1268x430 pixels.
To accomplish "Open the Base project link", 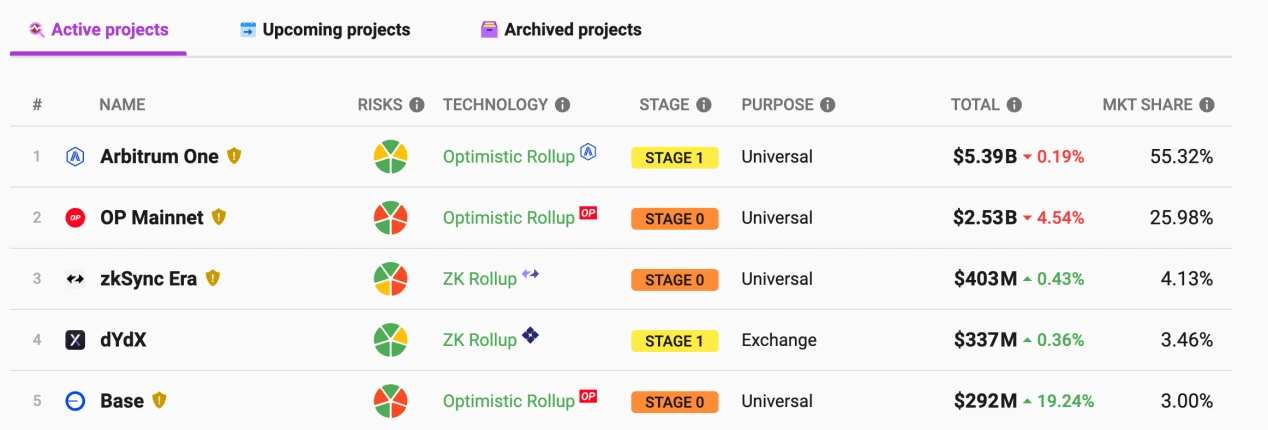I will click(122, 401).
